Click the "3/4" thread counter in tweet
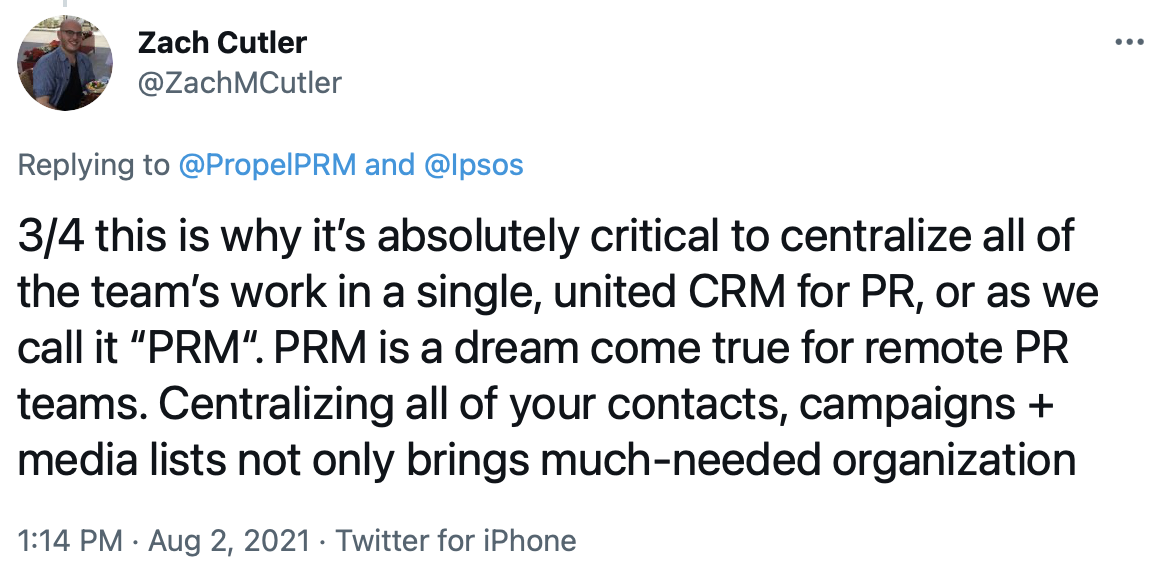The height and width of the screenshot is (572, 1172). (x=50, y=236)
